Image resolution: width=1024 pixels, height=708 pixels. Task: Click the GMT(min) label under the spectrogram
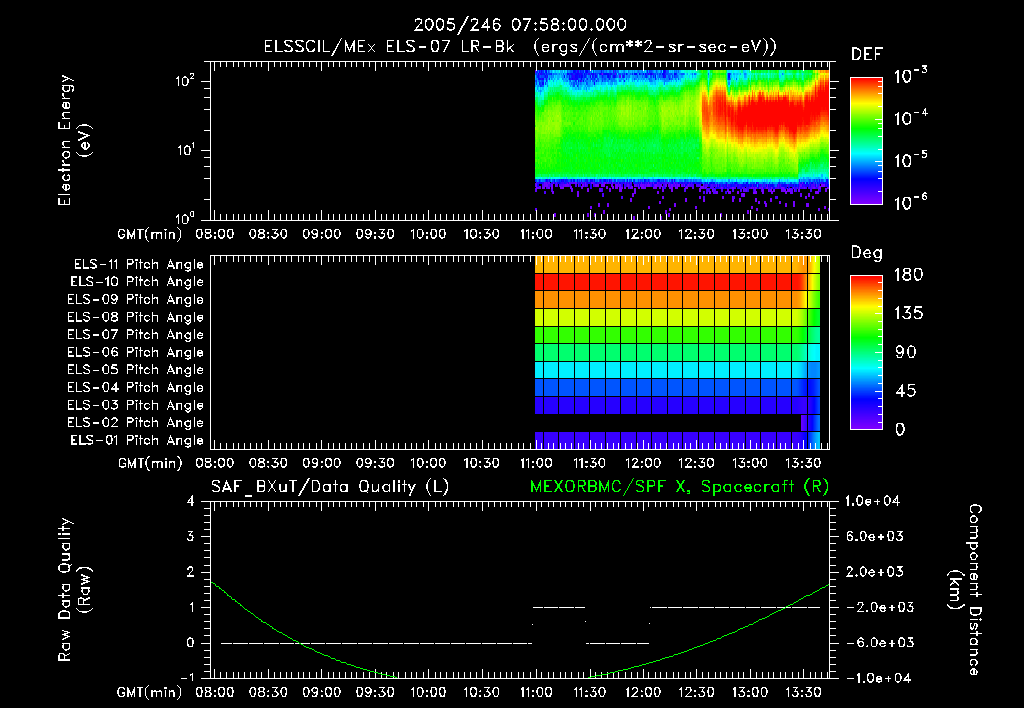[150, 234]
